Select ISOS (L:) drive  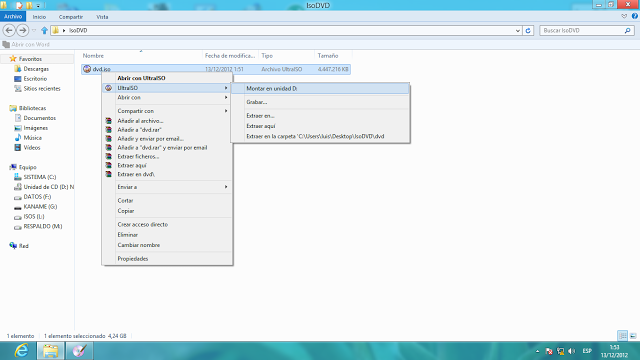pos(33,216)
